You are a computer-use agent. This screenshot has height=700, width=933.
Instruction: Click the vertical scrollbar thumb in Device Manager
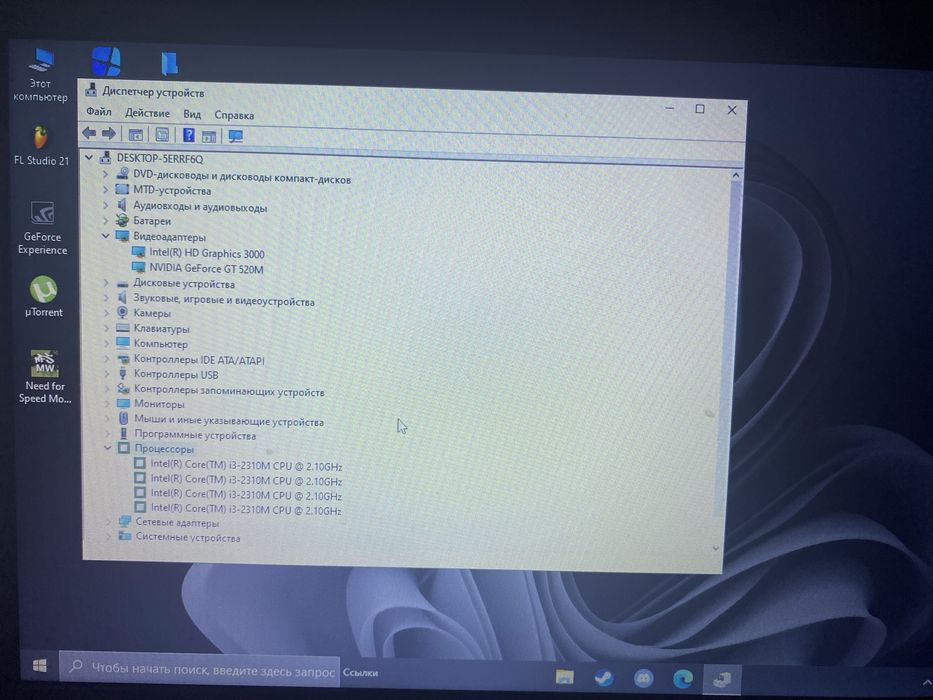pos(728,348)
